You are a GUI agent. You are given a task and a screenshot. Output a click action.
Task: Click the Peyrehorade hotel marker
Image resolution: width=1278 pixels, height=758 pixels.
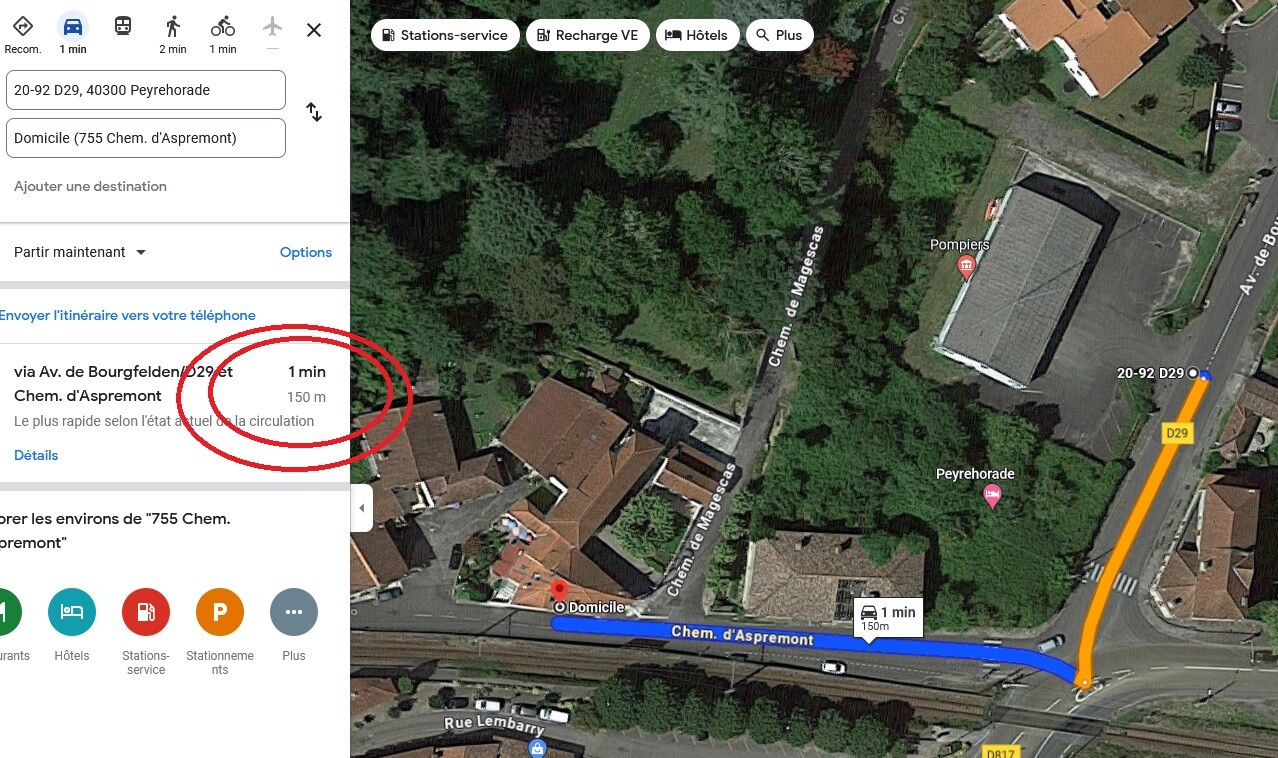992,496
